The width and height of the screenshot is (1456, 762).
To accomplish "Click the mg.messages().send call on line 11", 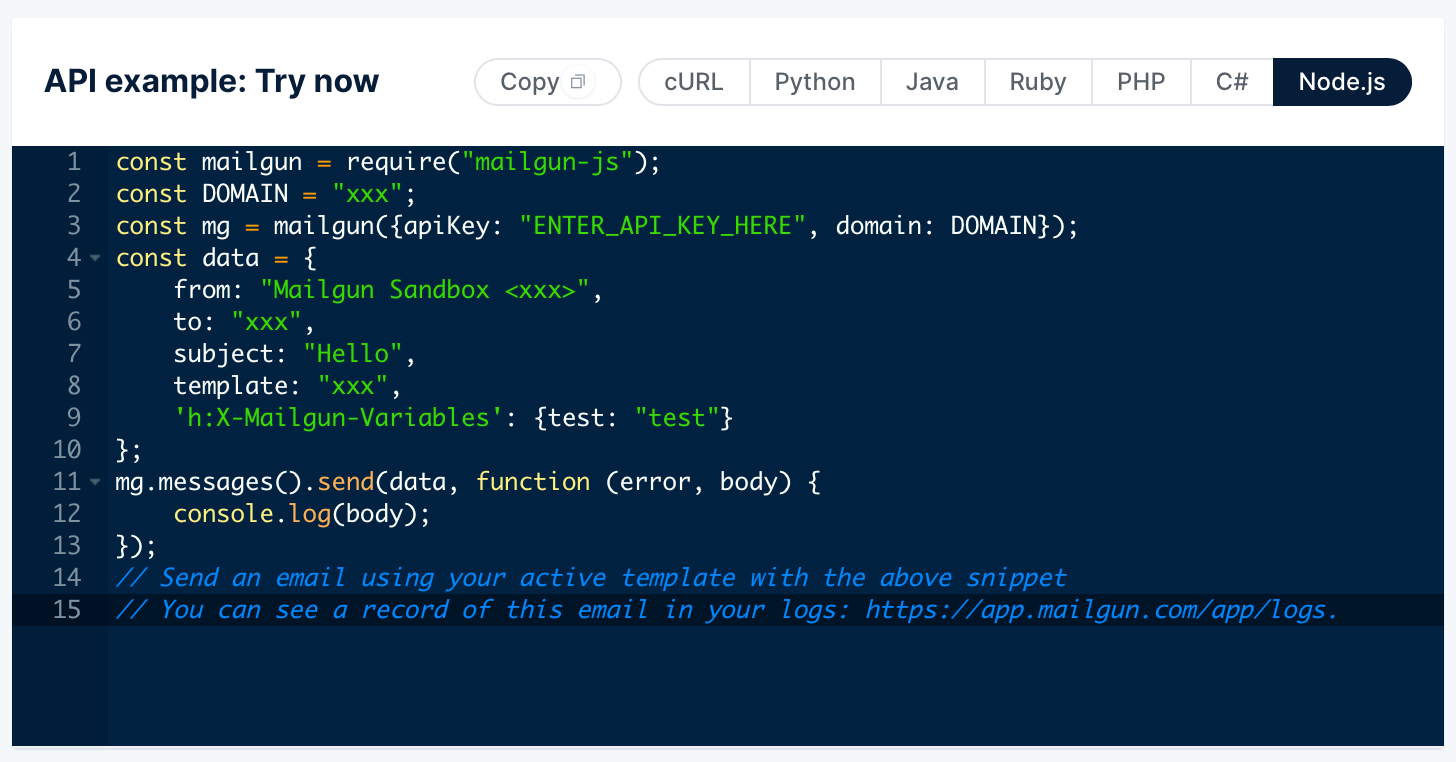I will coord(245,482).
